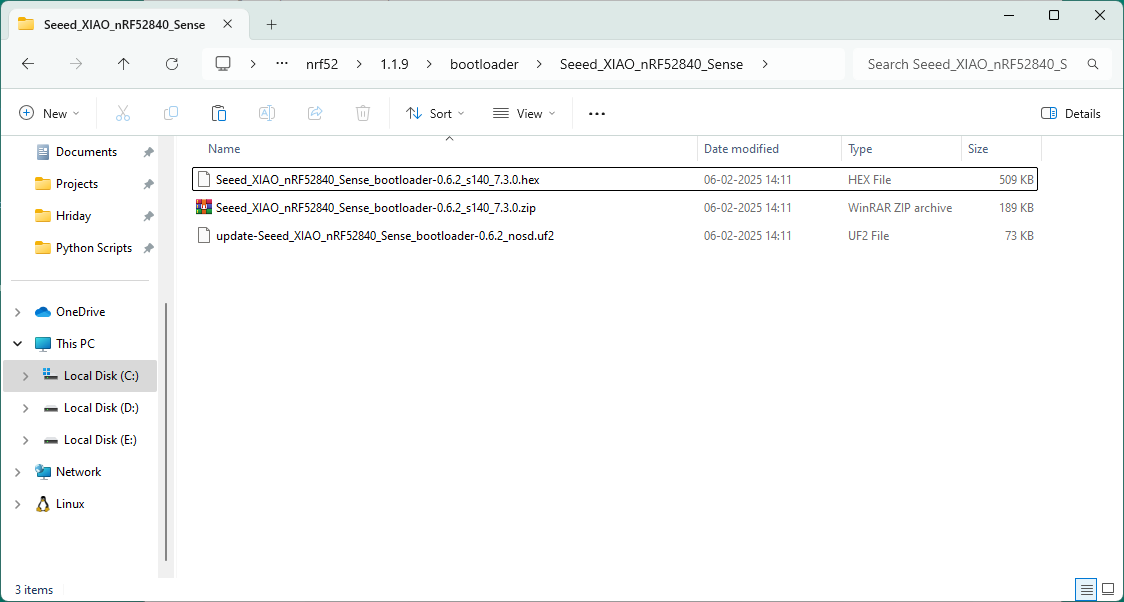1124x602 pixels.
Task: Switch to large thumbnails view icon
Action: coord(1108,589)
